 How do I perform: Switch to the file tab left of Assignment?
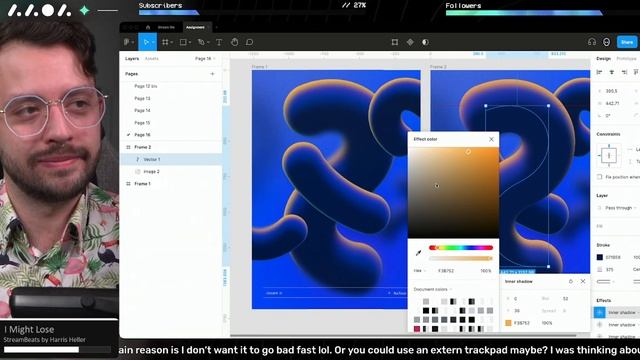click(x=166, y=27)
